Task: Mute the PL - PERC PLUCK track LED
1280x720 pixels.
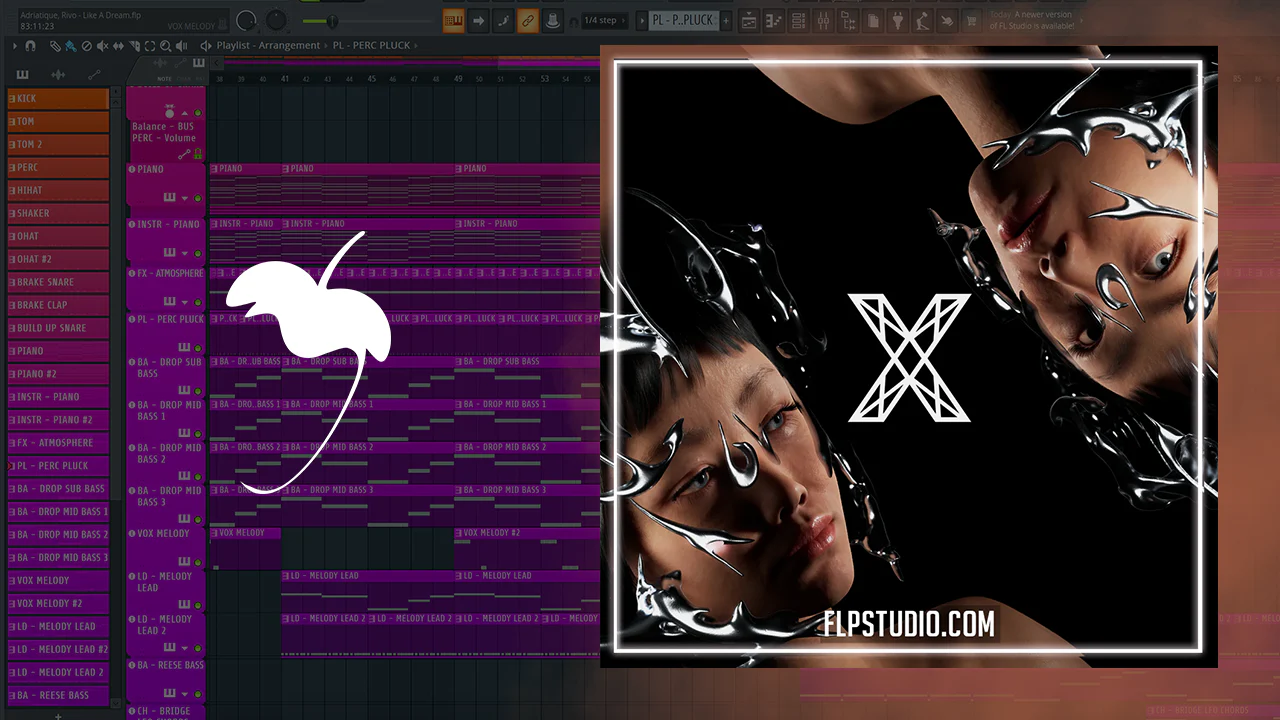Action: click(198, 347)
